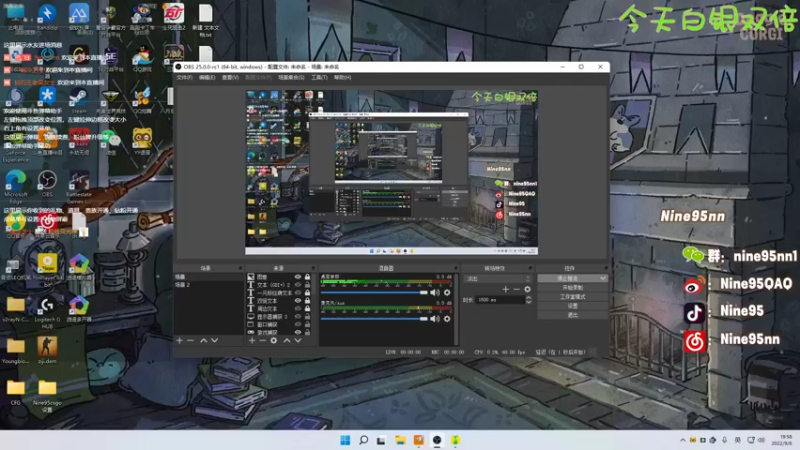
Task: Add a new scene with the plus icon
Action: coord(180,340)
